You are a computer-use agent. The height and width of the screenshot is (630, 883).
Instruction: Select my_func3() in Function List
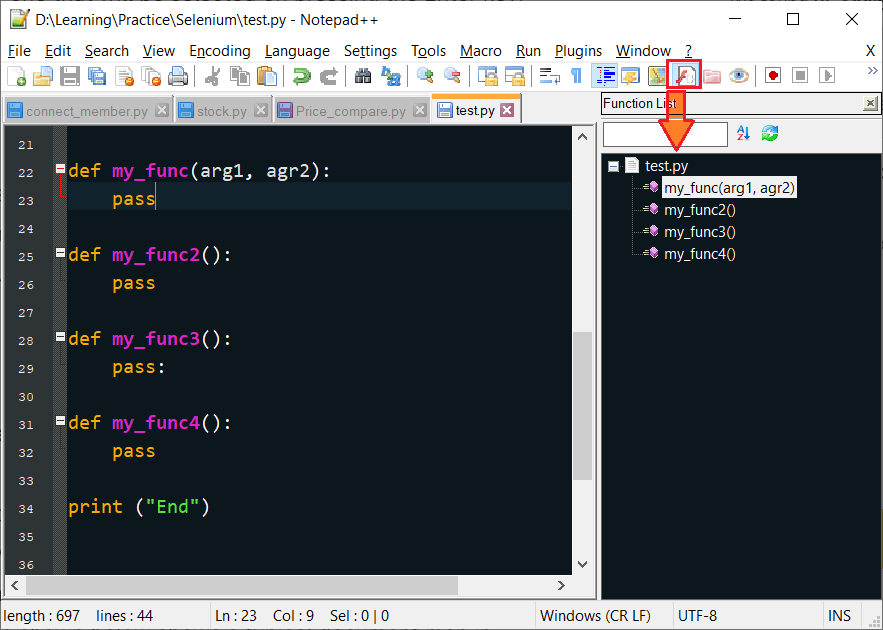coord(699,232)
